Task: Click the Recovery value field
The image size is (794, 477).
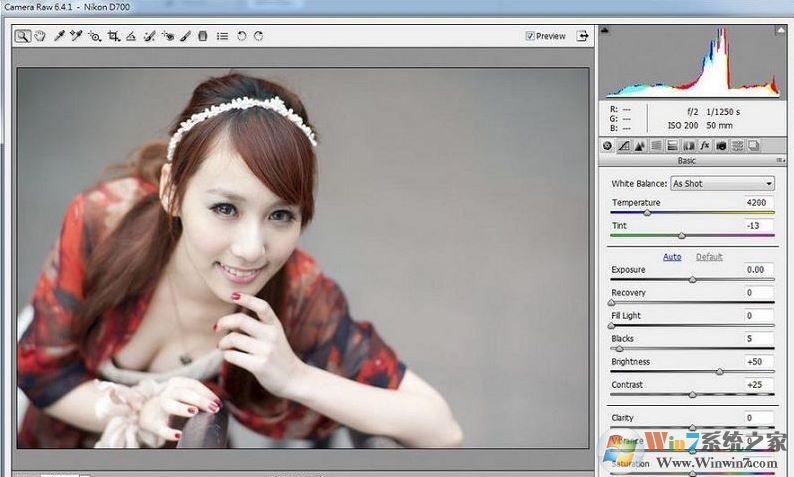Action: (x=759, y=293)
